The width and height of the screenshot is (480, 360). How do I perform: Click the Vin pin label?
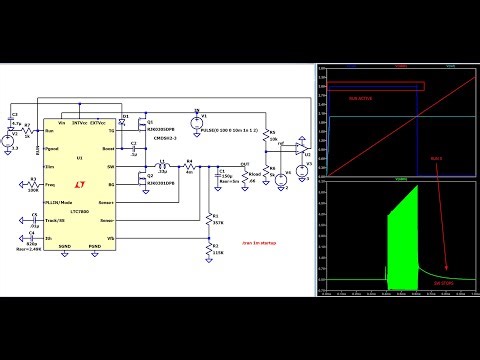(x=61, y=123)
